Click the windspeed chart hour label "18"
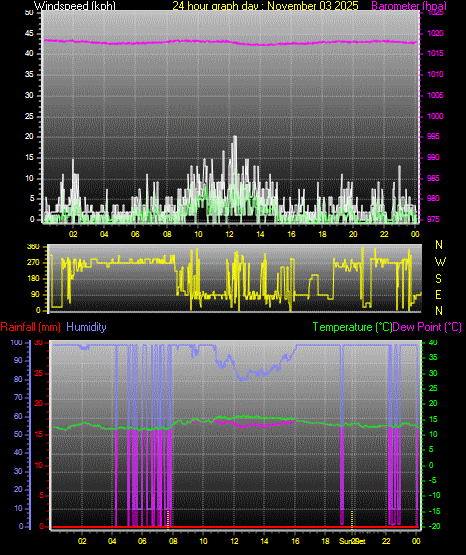Image resolution: width=466 pixels, height=555 pixels. point(322,234)
